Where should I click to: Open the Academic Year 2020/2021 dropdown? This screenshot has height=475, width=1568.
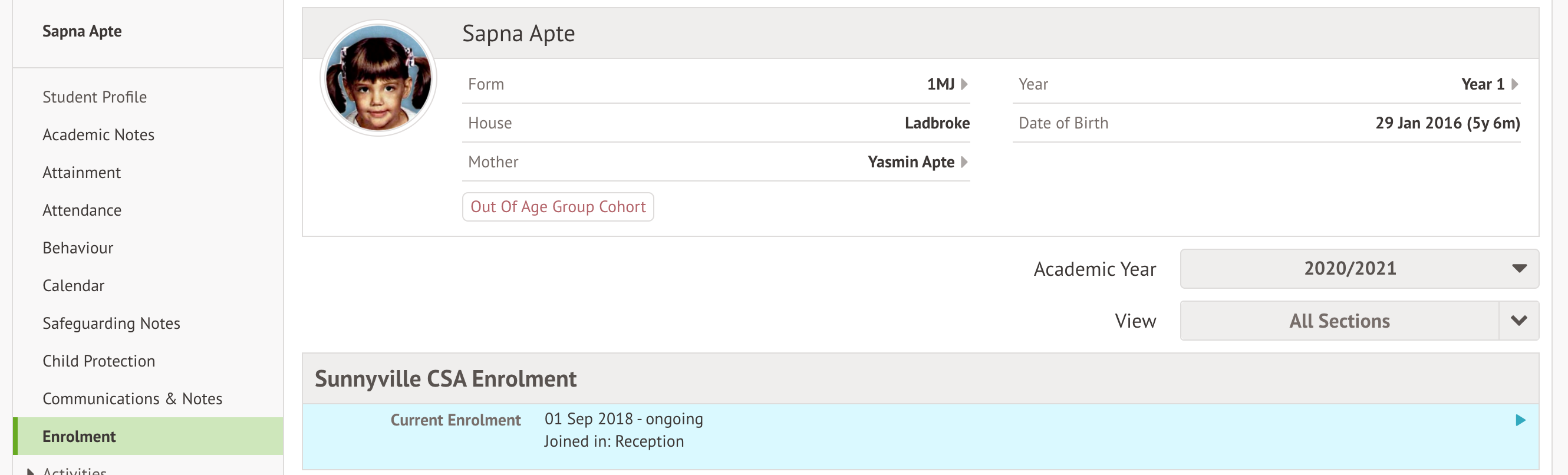pyautogui.click(x=1359, y=268)
